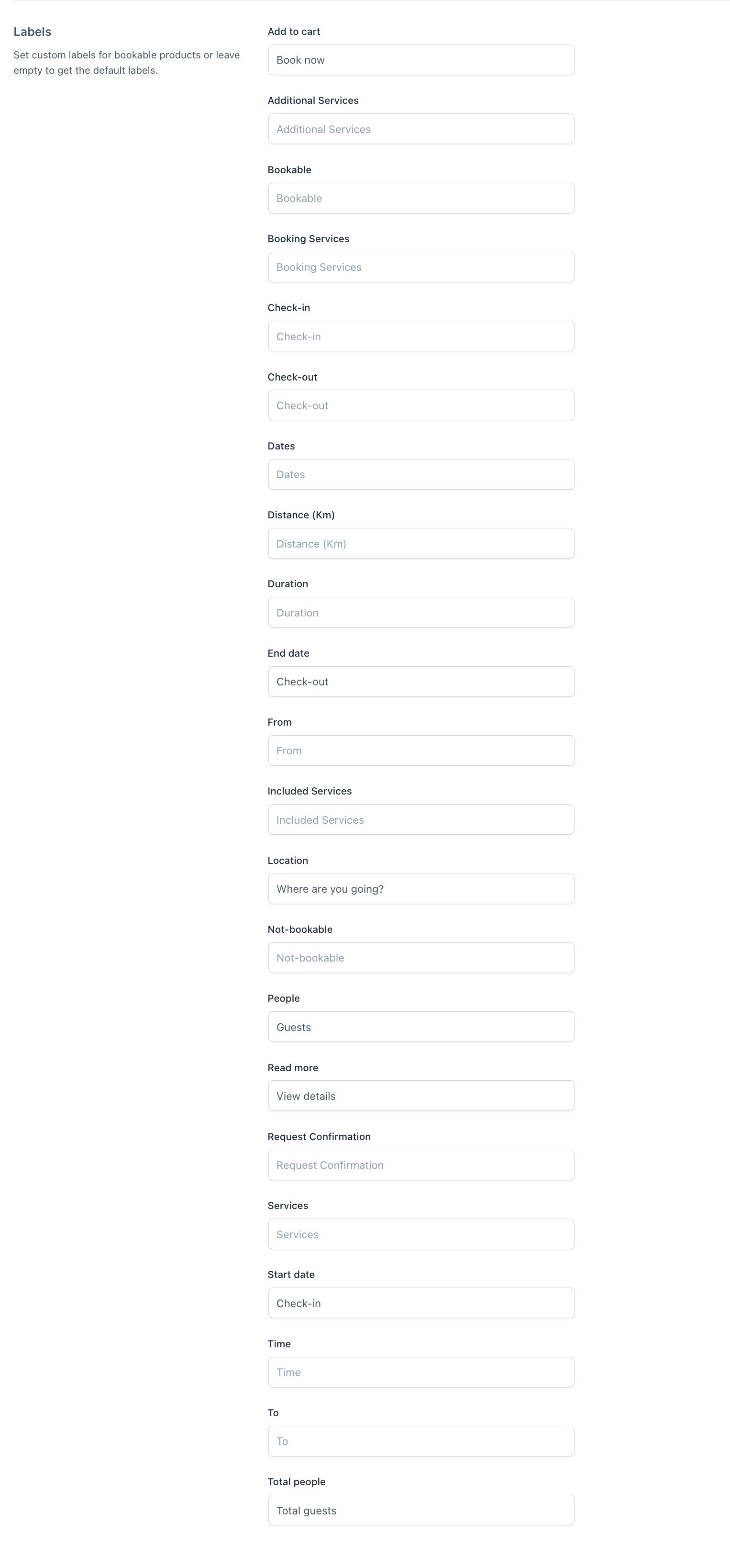Viewport: 730px width, 1568px height.
Task: Click into the Booking Services input
Action: [x=421, y=267]
